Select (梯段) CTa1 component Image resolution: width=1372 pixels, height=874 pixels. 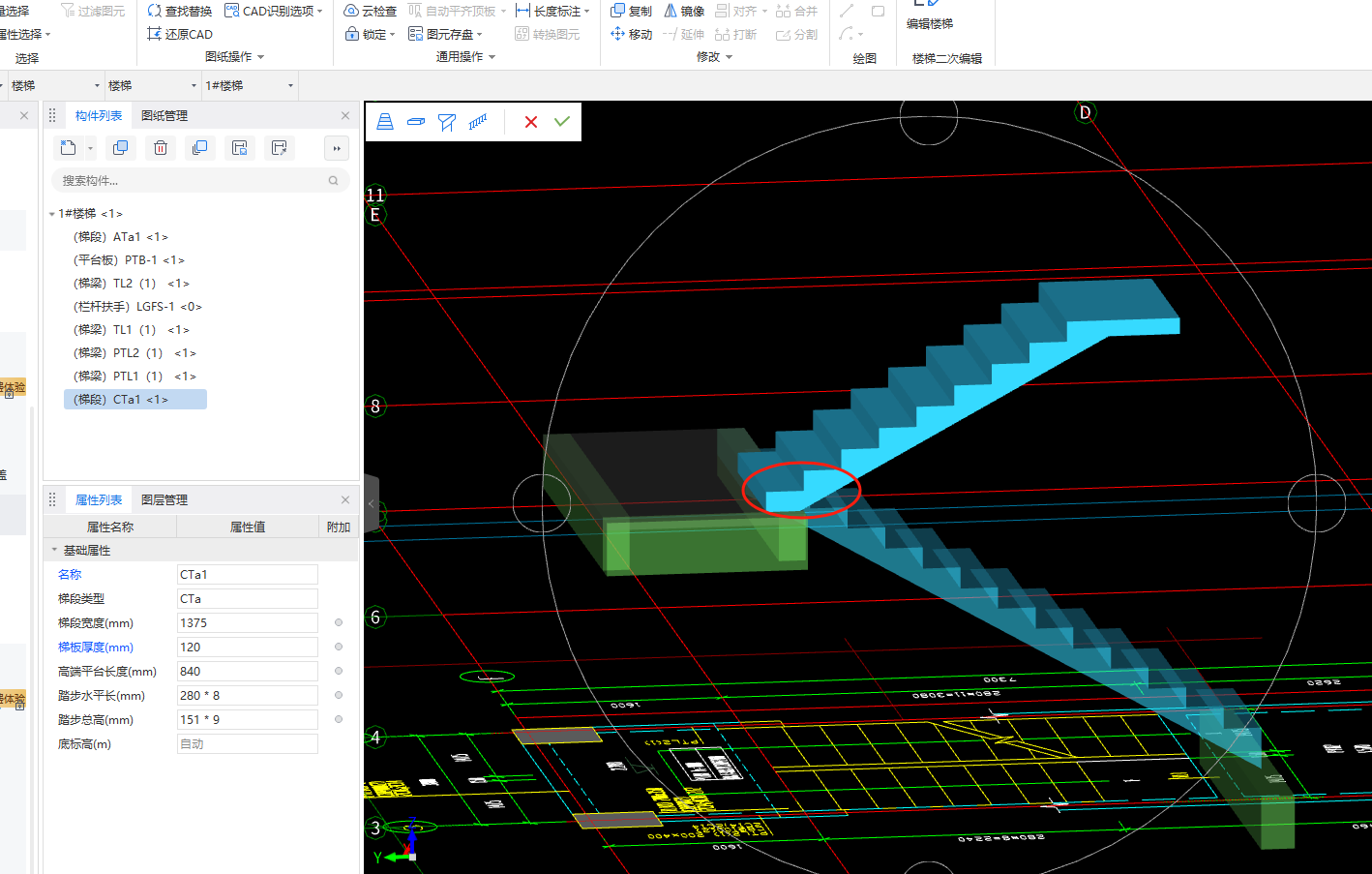tap(135, 400)
